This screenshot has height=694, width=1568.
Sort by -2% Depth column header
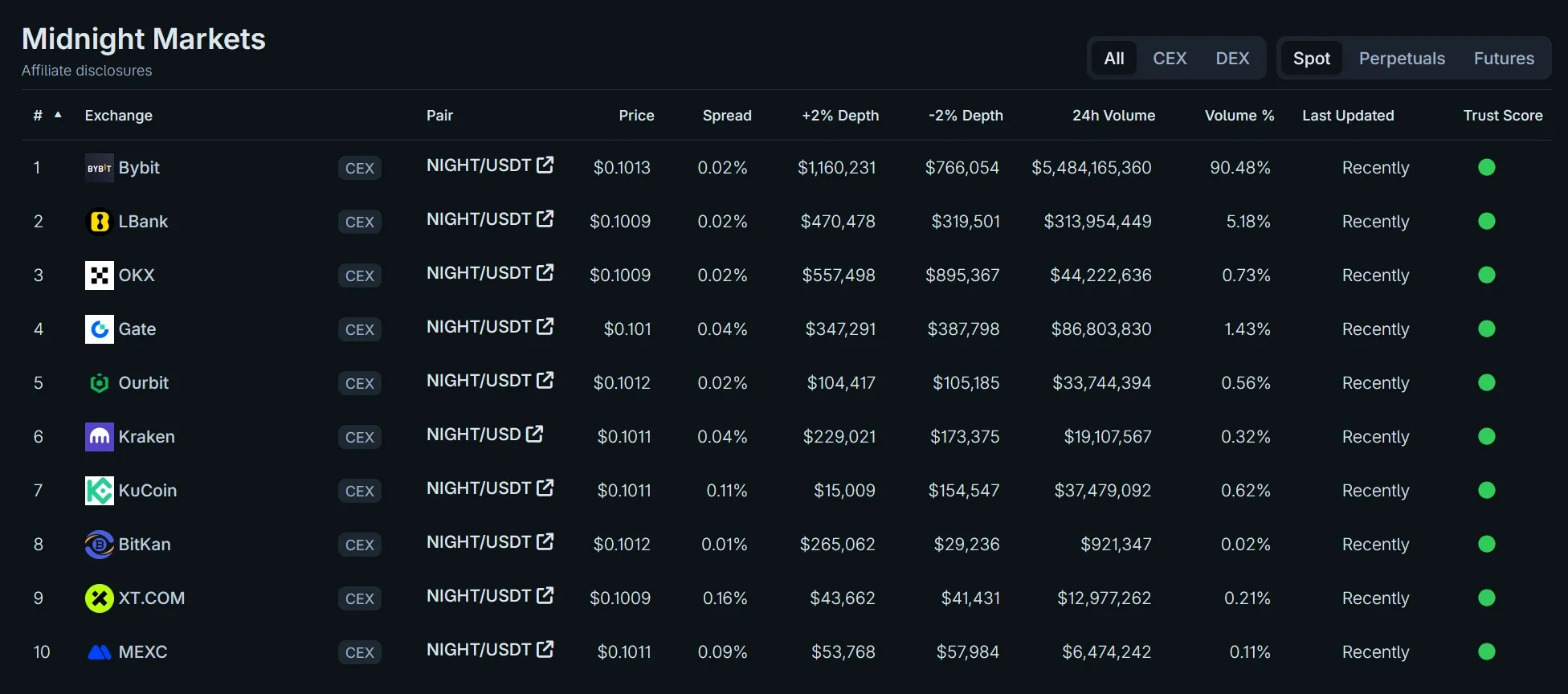pyautogui.click(x=966, y=116)
